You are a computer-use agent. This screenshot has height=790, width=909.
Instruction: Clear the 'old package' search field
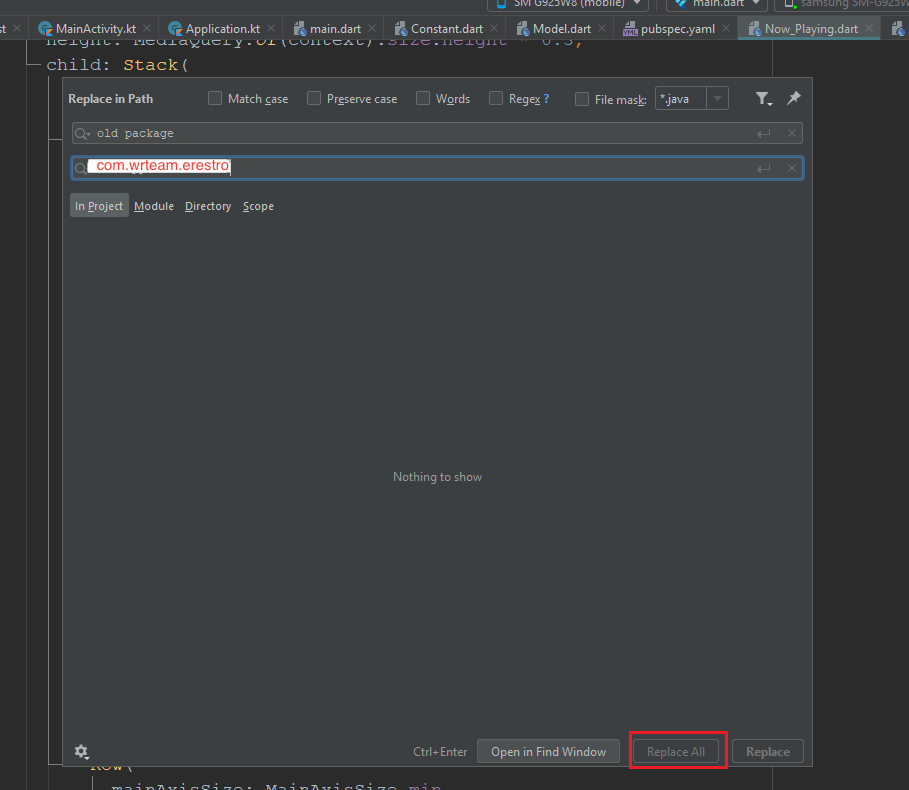tap(792, 133)
